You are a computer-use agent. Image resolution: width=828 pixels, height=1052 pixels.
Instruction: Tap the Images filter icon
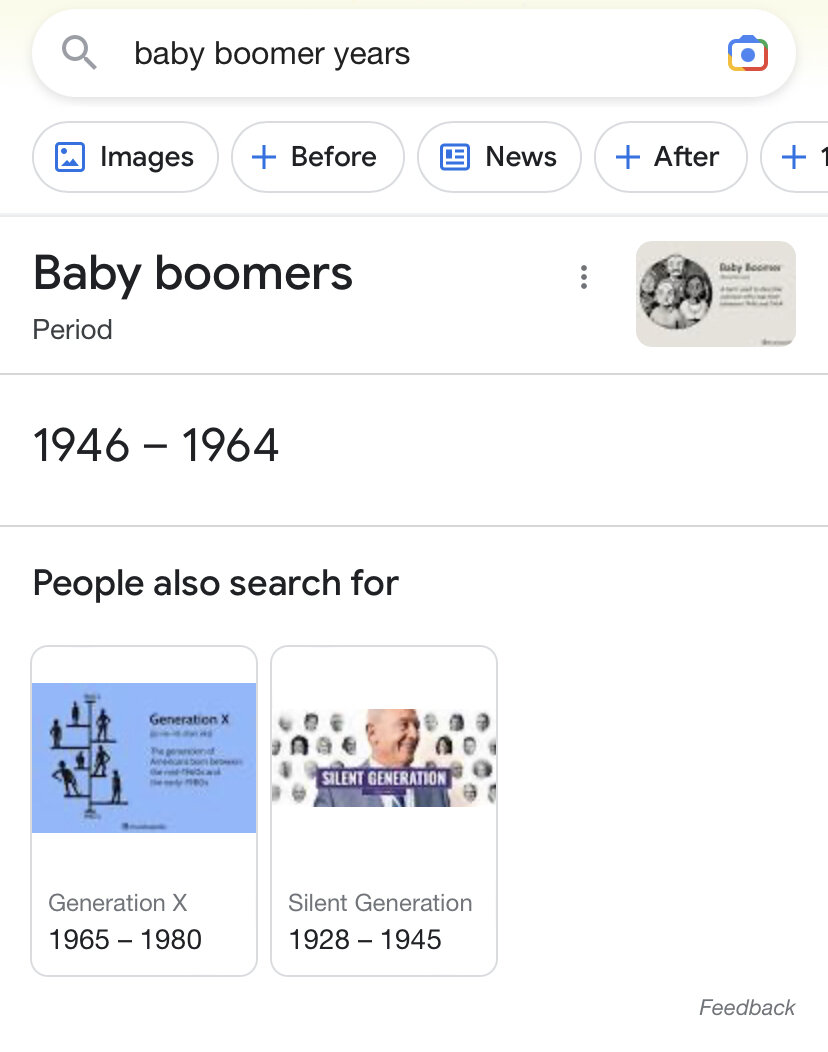tap(70, 157)
